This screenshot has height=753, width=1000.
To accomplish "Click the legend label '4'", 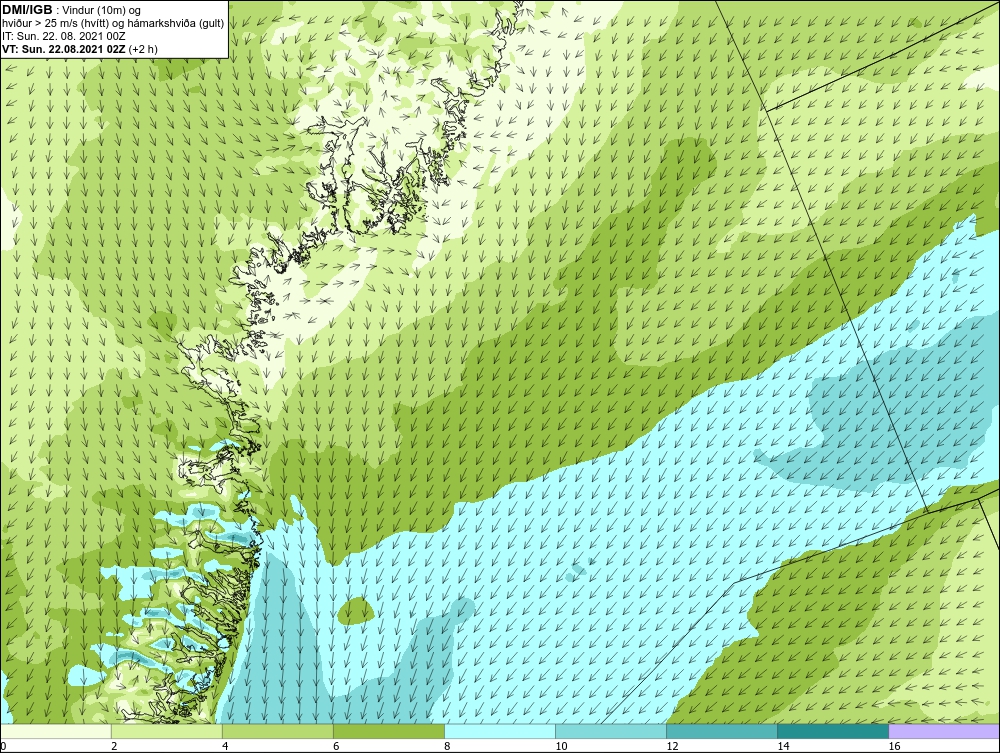I will [225, 746].
